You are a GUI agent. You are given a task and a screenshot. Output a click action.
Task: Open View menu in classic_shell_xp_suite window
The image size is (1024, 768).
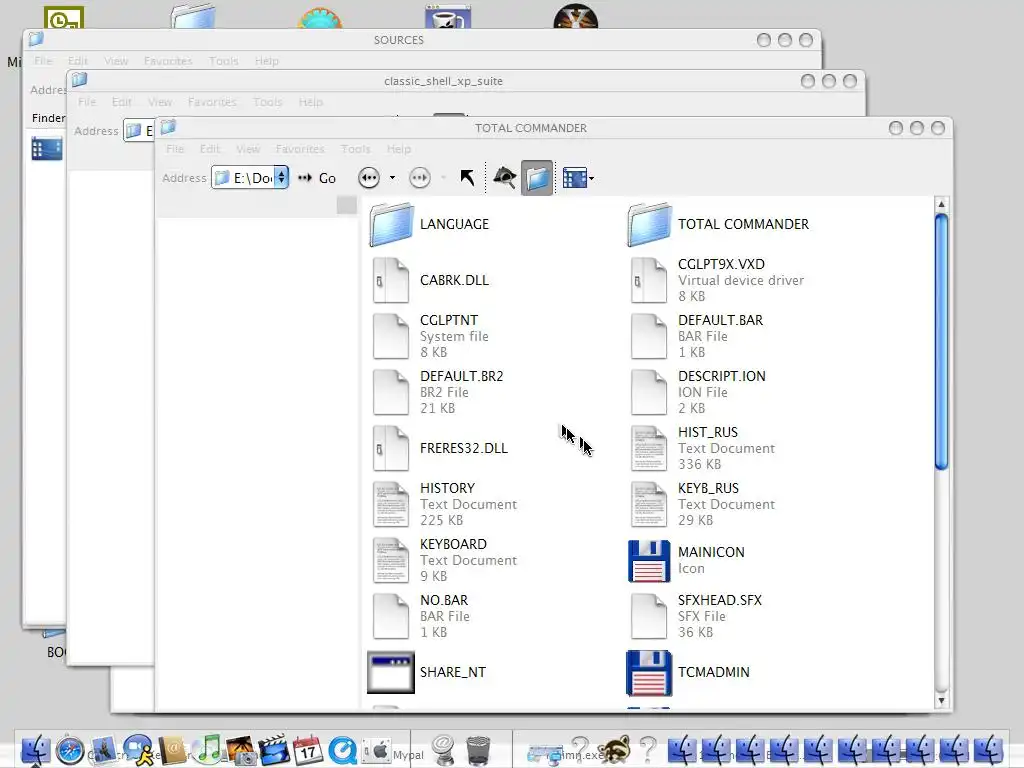pos(160,102)
